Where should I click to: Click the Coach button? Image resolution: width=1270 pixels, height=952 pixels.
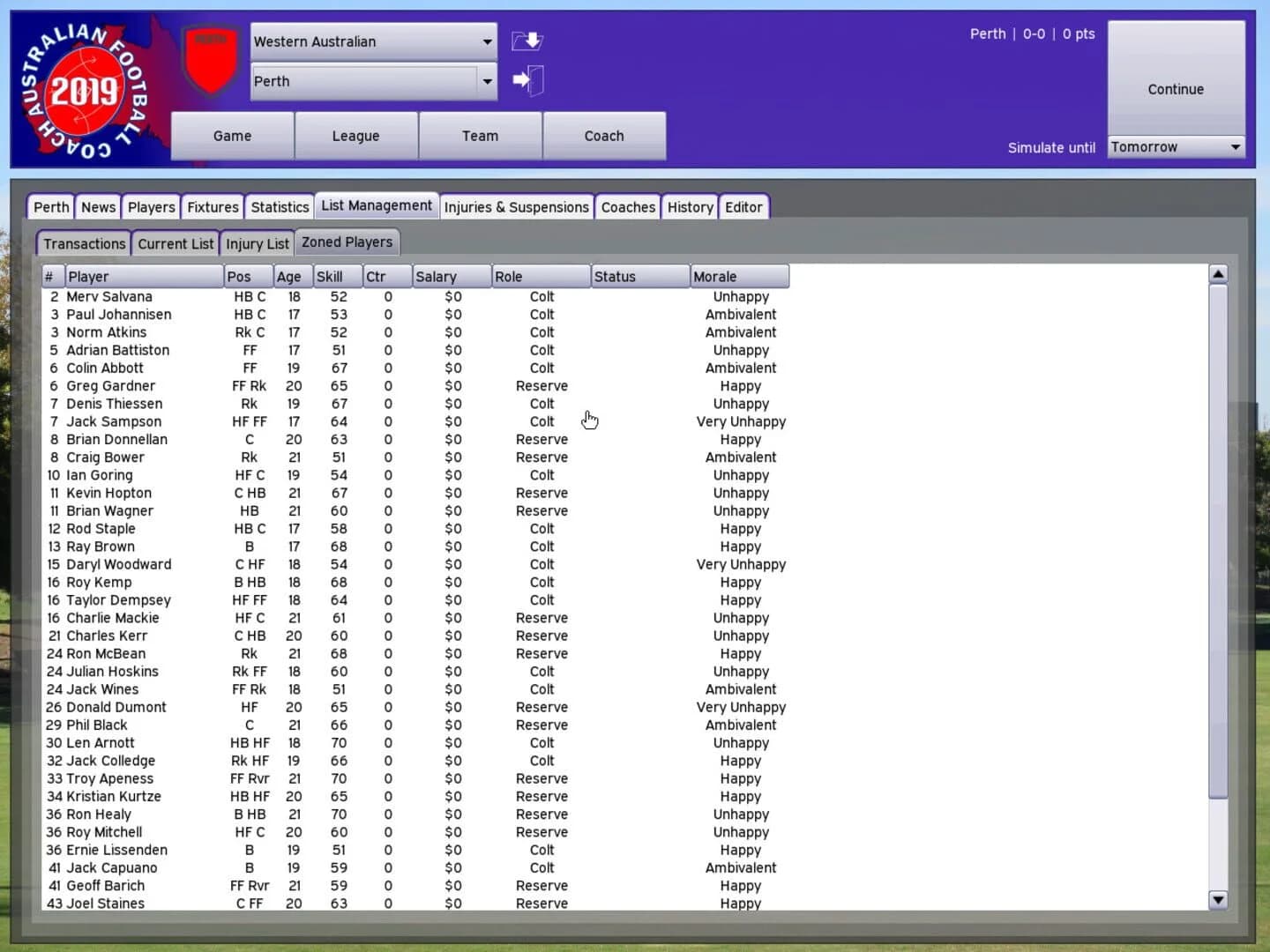point(603,136)
